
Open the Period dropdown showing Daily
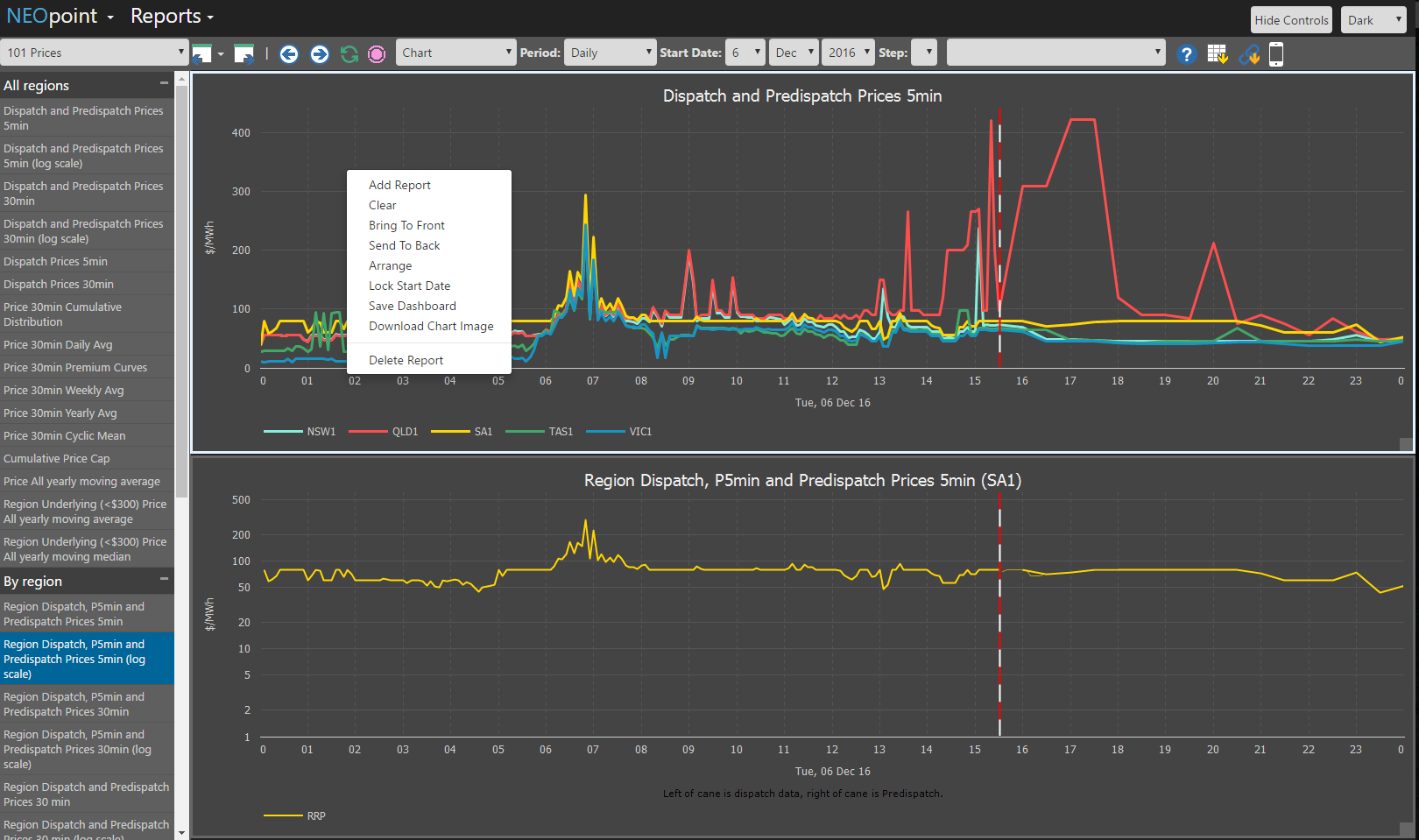pos(610,53)
